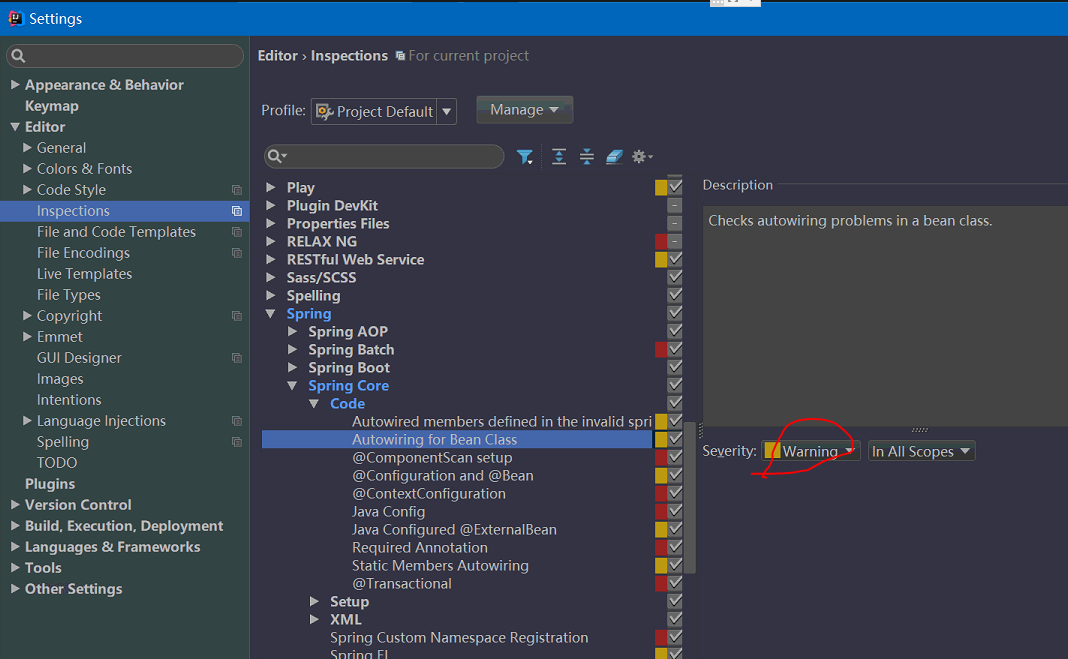Toggle the Sass/SCSS checkbox
The width and height of the screenshot is (1068, 659).
tap(675, 277)
